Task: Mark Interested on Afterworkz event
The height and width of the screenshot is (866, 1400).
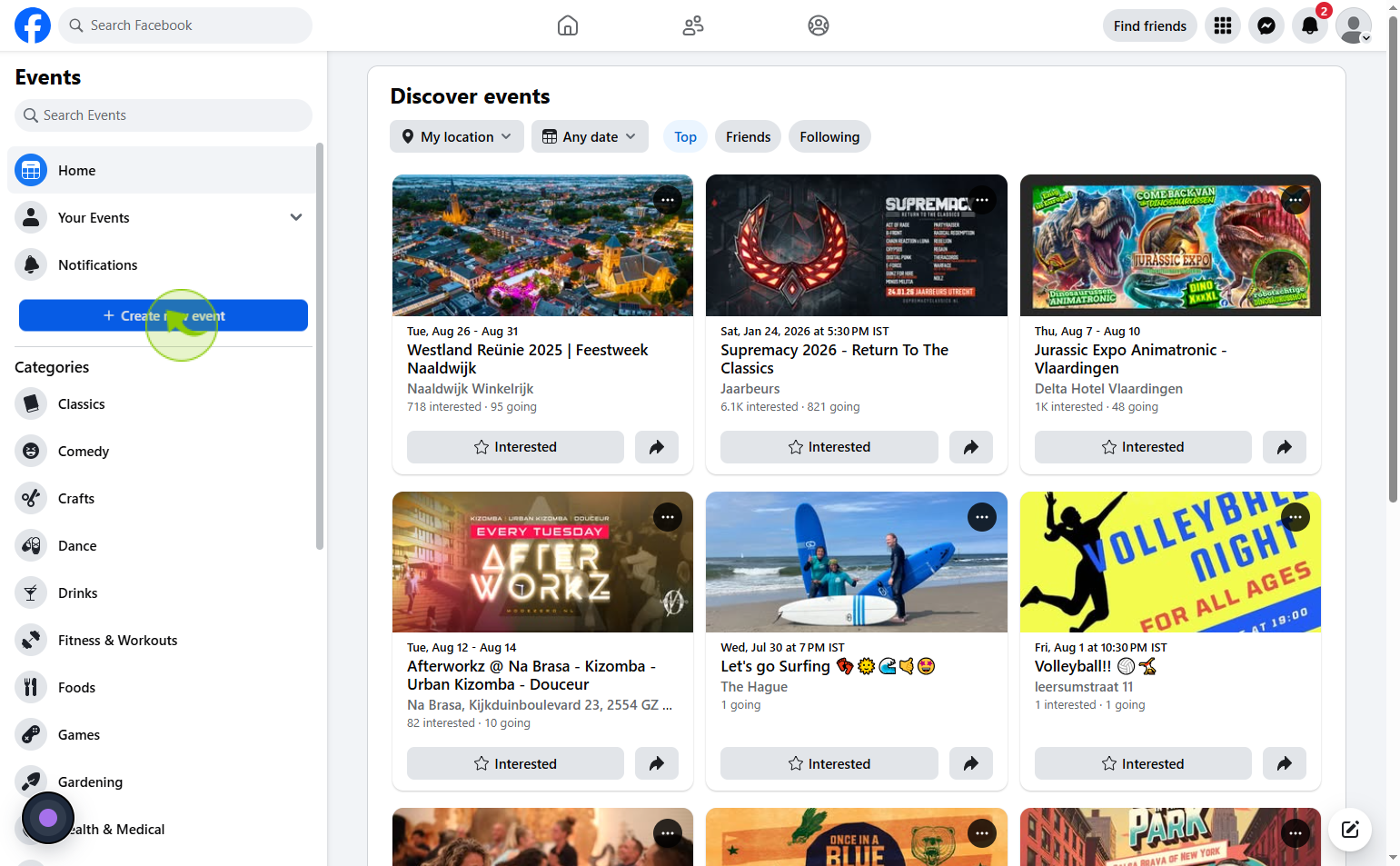Action: (515, 763)
